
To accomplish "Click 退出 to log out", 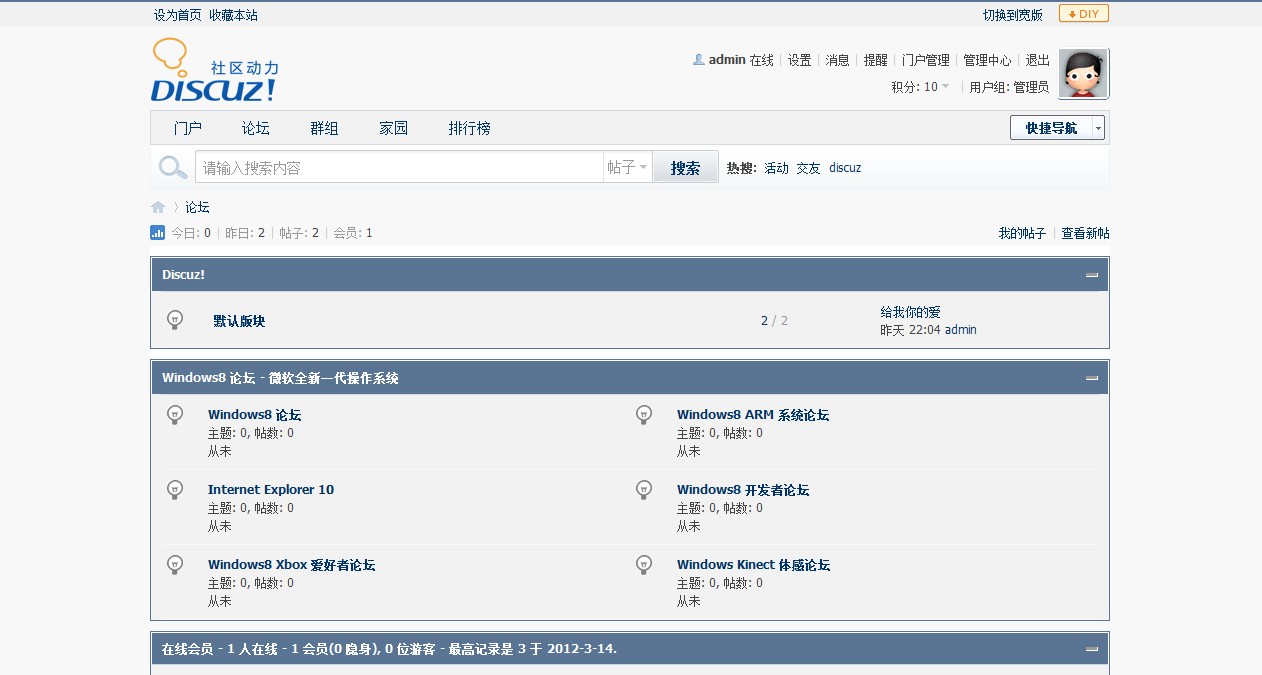I will tap(1038, 60).
